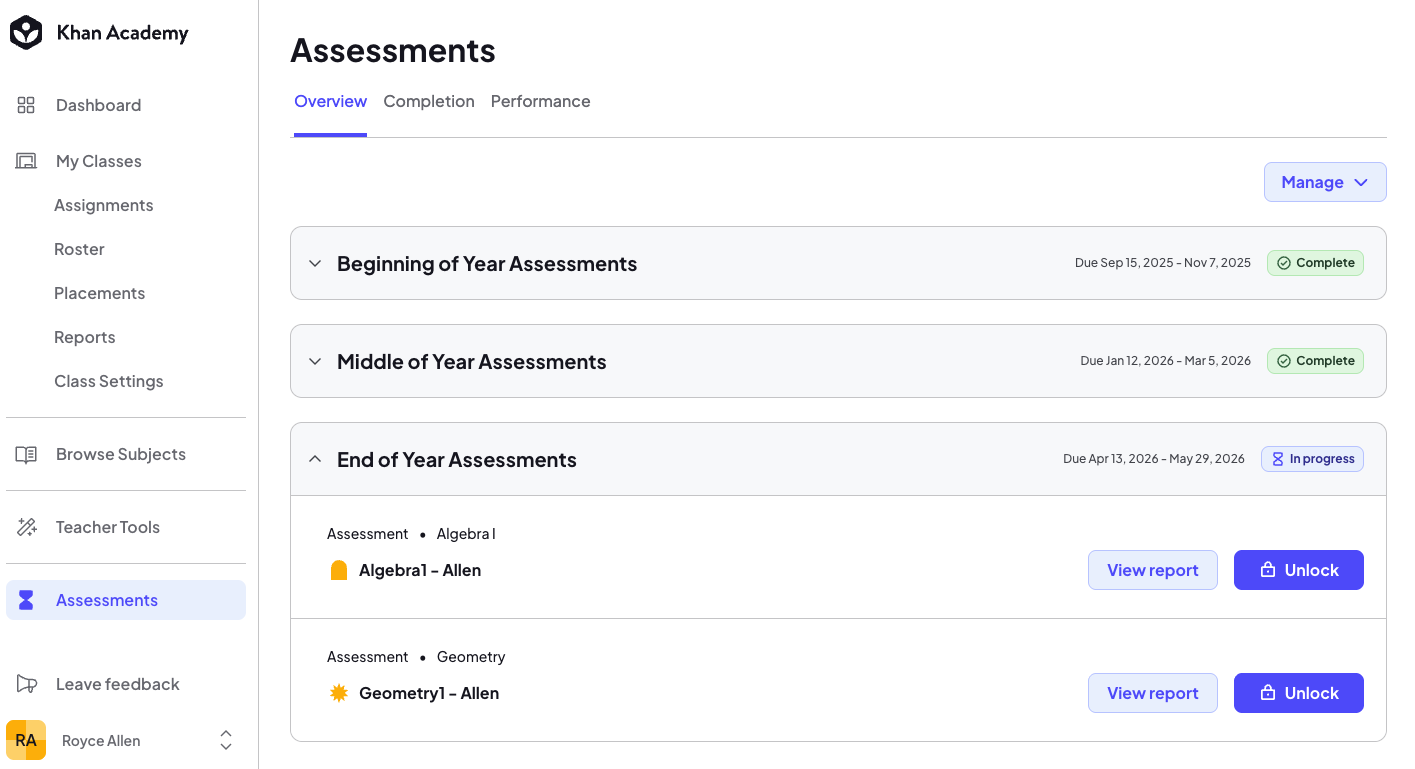Click the lock icon on Algebra1 Unlock button
The width and height of the screenshot is (1415, 769).
point(1268,570)
